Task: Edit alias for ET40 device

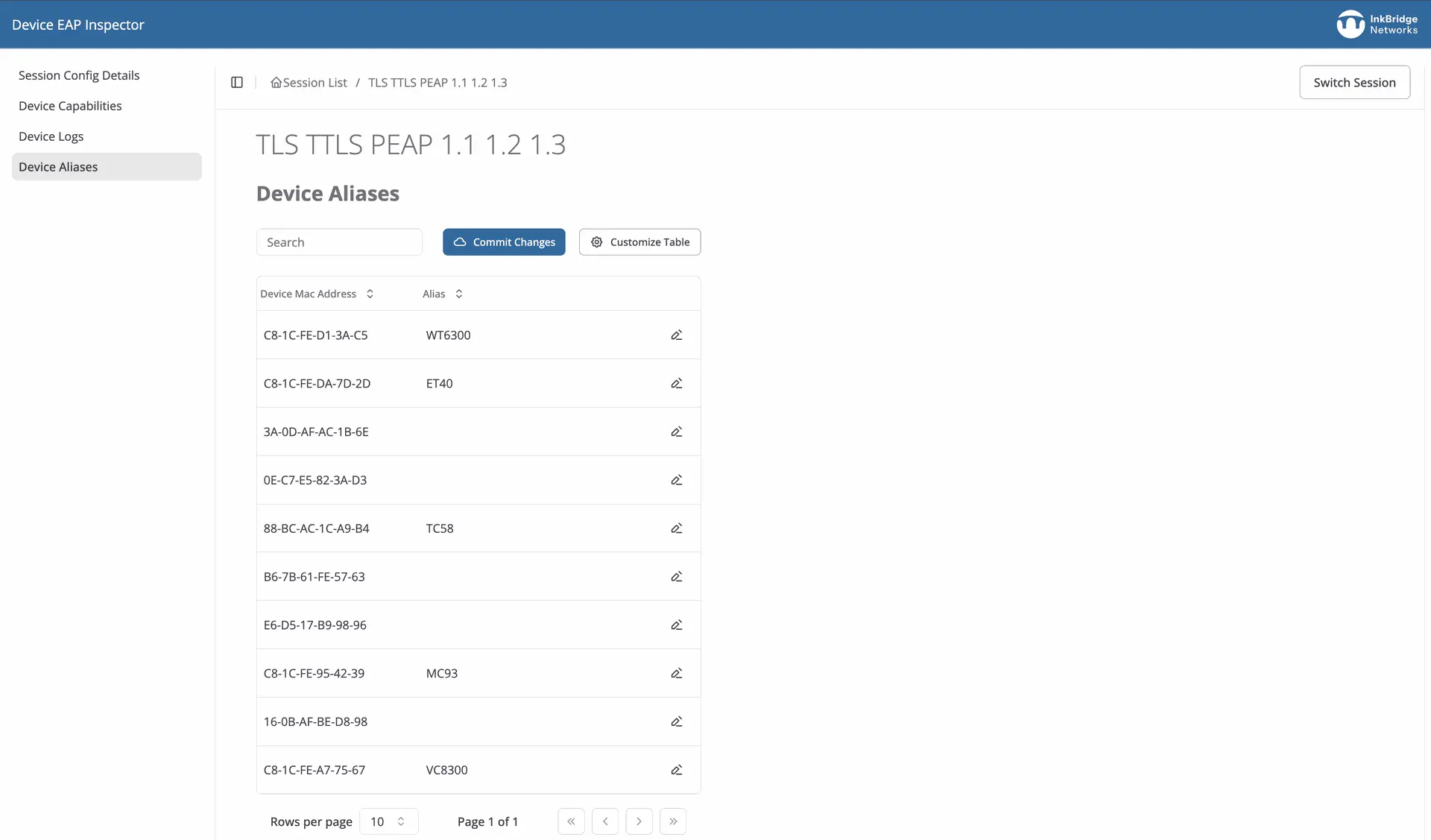Action: pyautogui.click(x=676, y=384)
